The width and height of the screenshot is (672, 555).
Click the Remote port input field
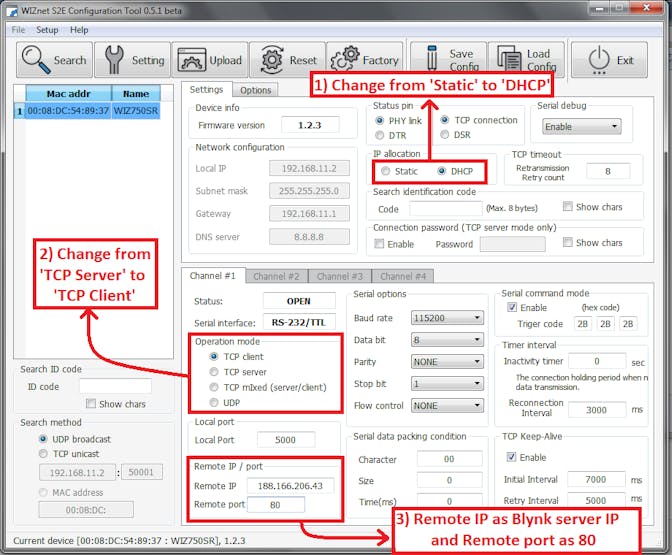coord(276,505)
